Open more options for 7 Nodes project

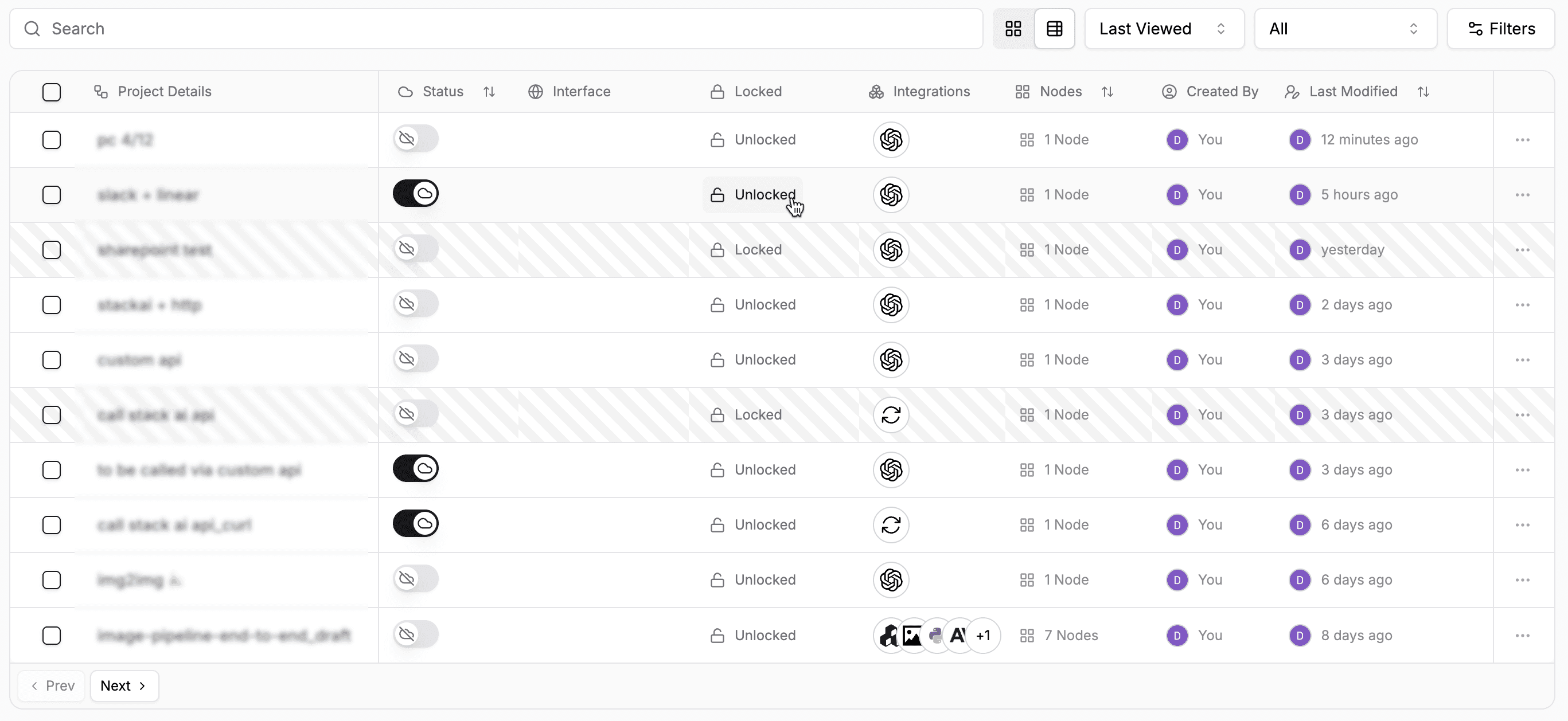(x=1522, y=635)
